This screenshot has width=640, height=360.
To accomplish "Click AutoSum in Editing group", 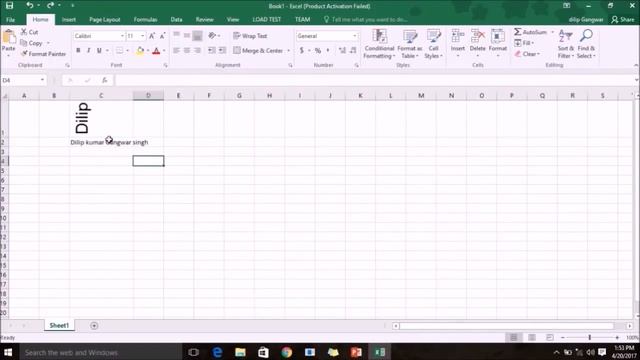I will click(x=531, y=32).
